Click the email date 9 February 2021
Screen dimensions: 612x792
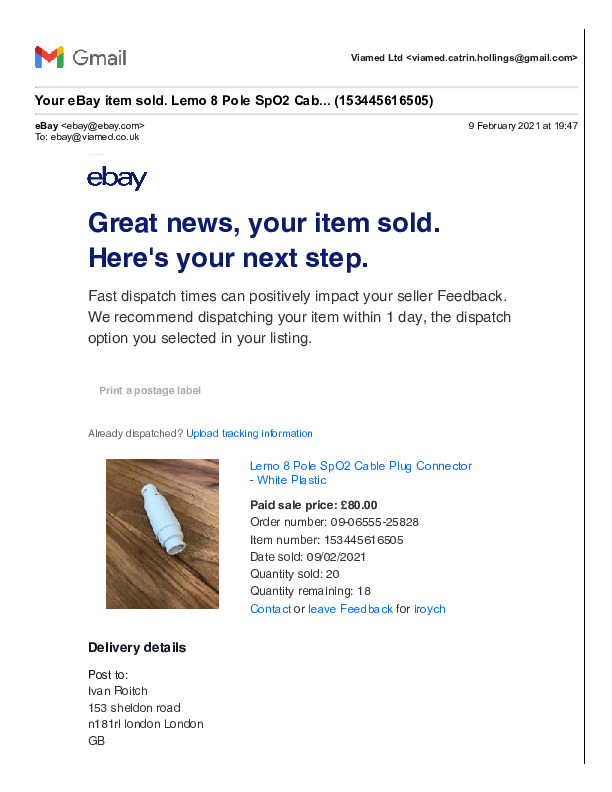coord(523,125)
